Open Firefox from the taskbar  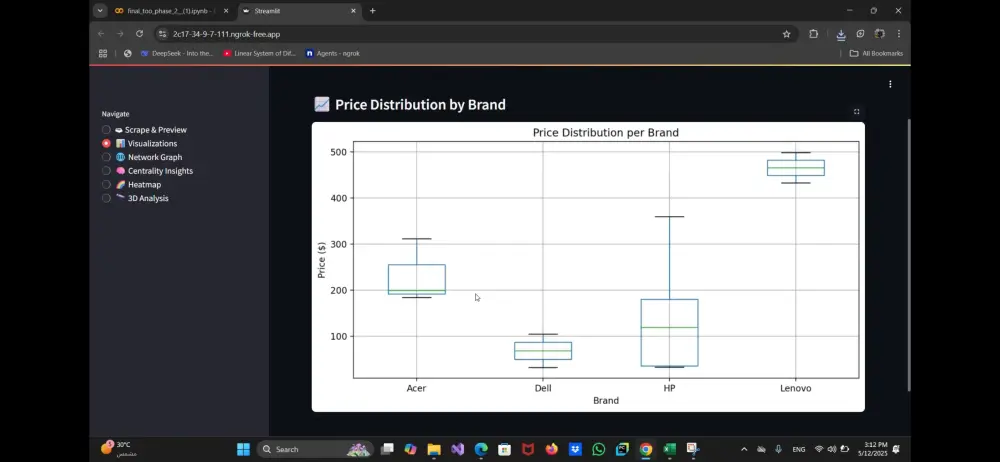point(552,449)
